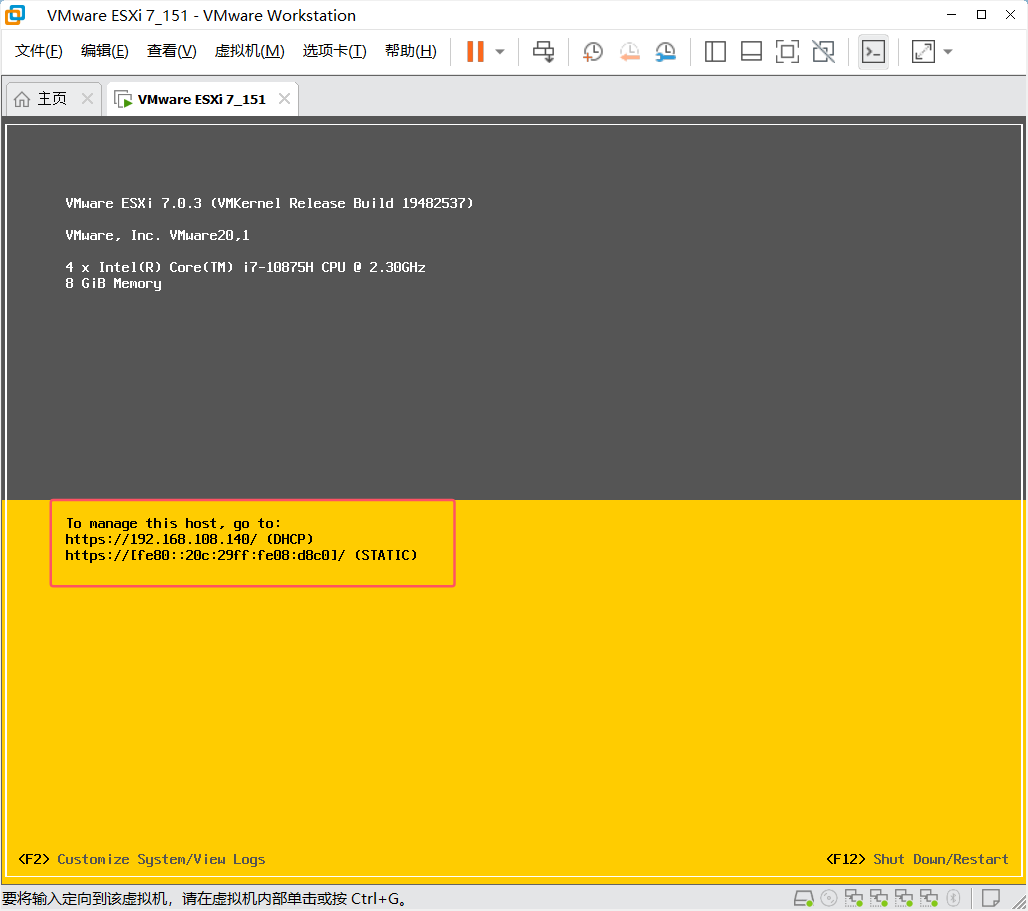Open the 文件(F) menu
The width and height of the screenshot is (1028, 911).
[x=39, y=51]
